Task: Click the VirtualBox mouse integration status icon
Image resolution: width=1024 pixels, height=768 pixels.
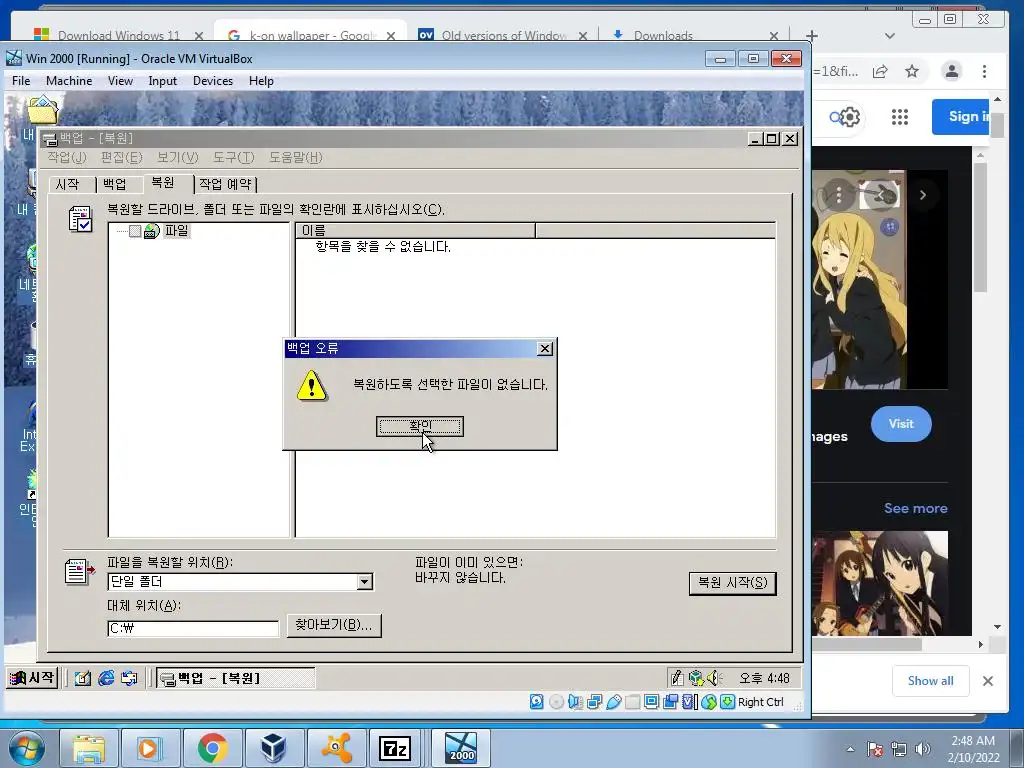Action: pos(709,702)
